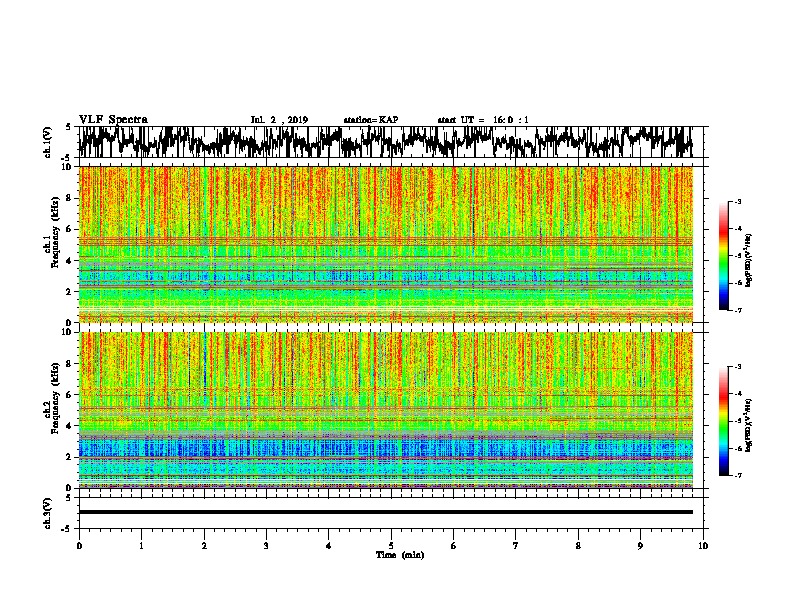Click the 8 minute tick label
The height and width of the screenshot is (612, 792).
(x=578, y=546)
